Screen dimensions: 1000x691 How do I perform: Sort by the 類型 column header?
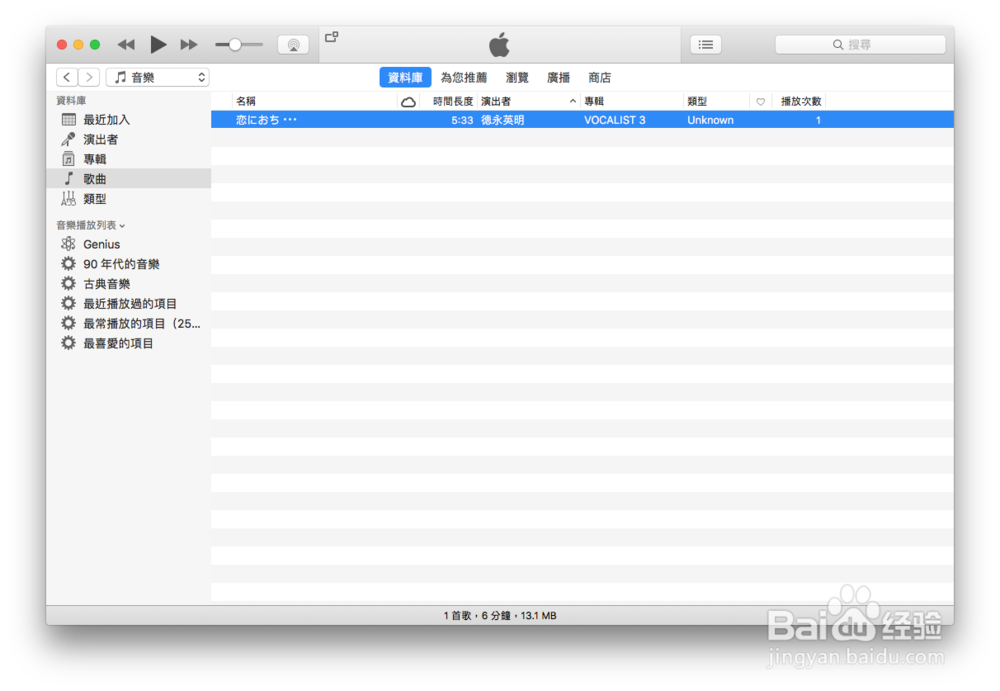coord(716,101)
